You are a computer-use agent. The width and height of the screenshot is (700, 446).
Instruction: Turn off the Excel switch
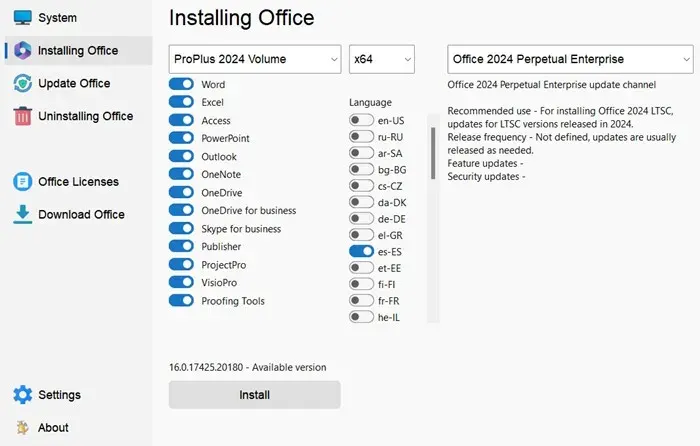point(181,102)
